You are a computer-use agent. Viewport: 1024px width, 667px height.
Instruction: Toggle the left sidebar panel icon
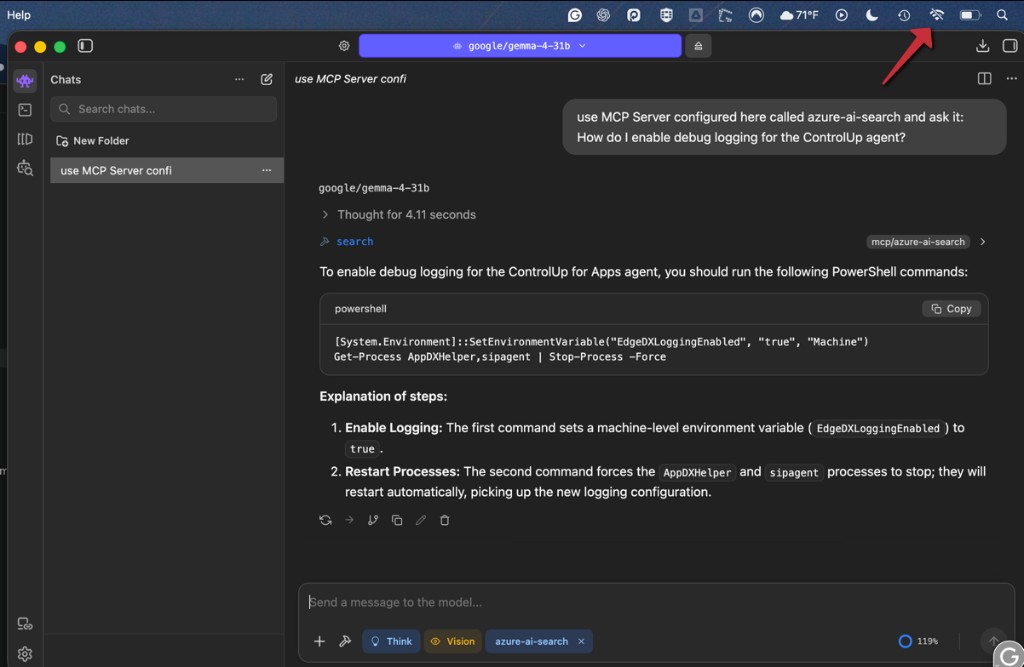tap(86, 46)
